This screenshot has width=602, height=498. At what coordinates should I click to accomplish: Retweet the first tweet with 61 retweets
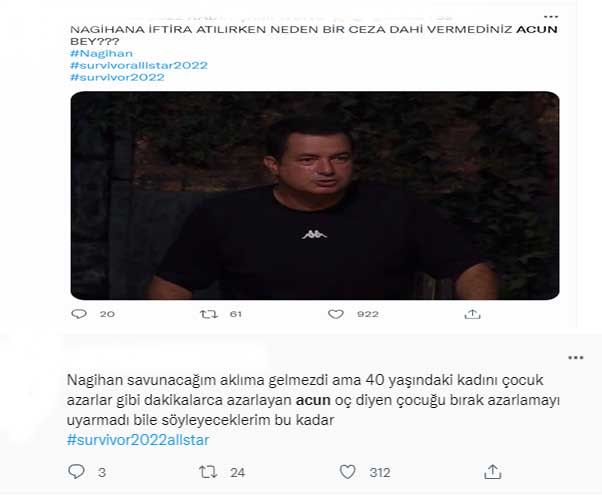tap(208, 314)
